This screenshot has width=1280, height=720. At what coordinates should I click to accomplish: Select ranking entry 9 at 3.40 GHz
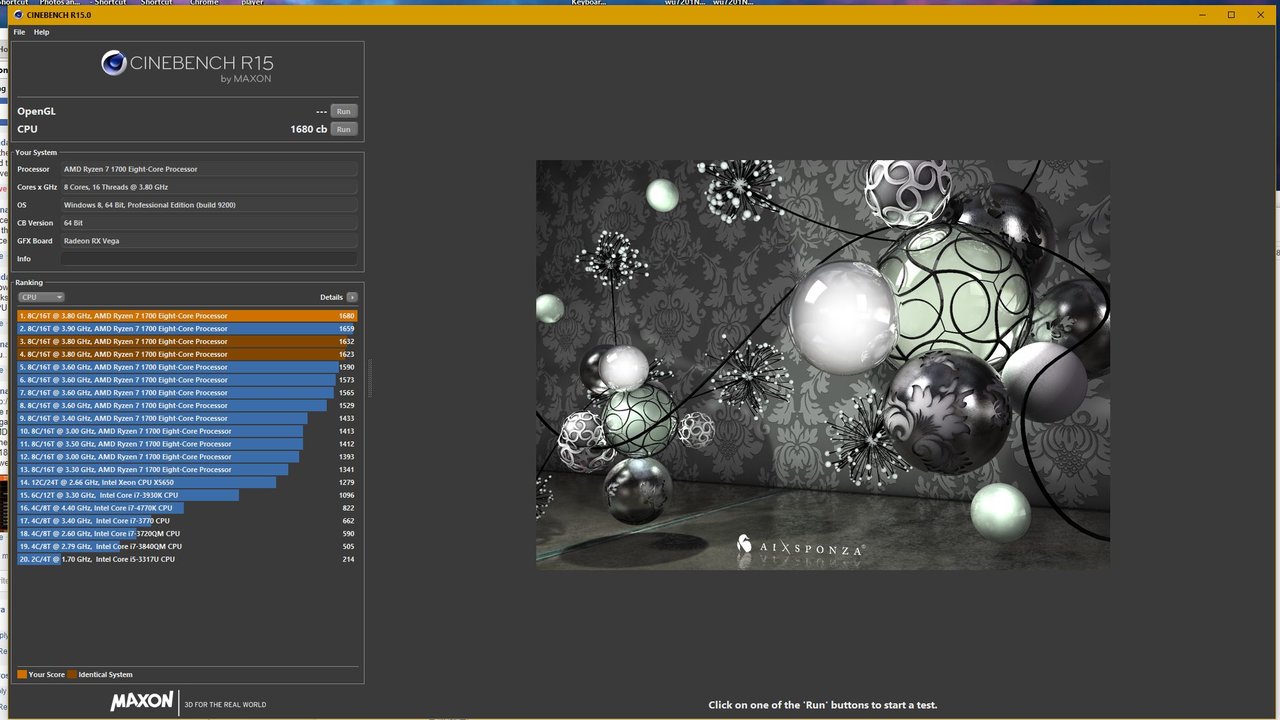[187, 418]
